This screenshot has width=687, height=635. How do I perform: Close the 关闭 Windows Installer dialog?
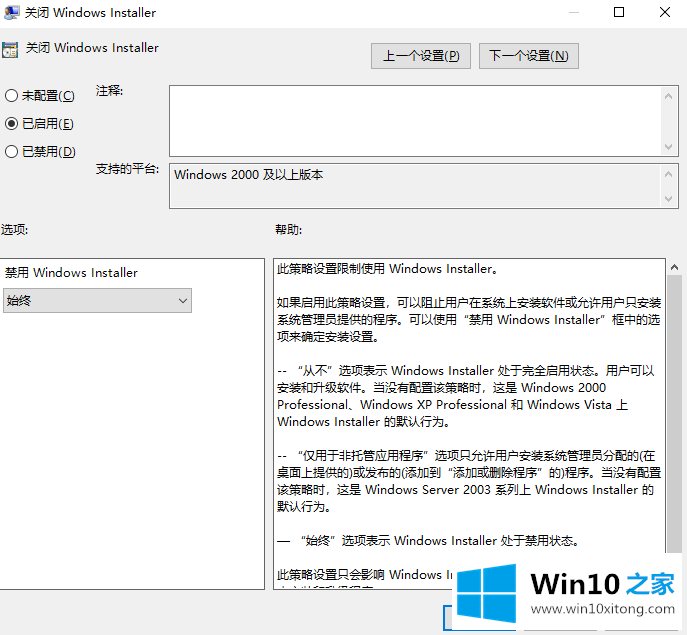coord(665,12)
